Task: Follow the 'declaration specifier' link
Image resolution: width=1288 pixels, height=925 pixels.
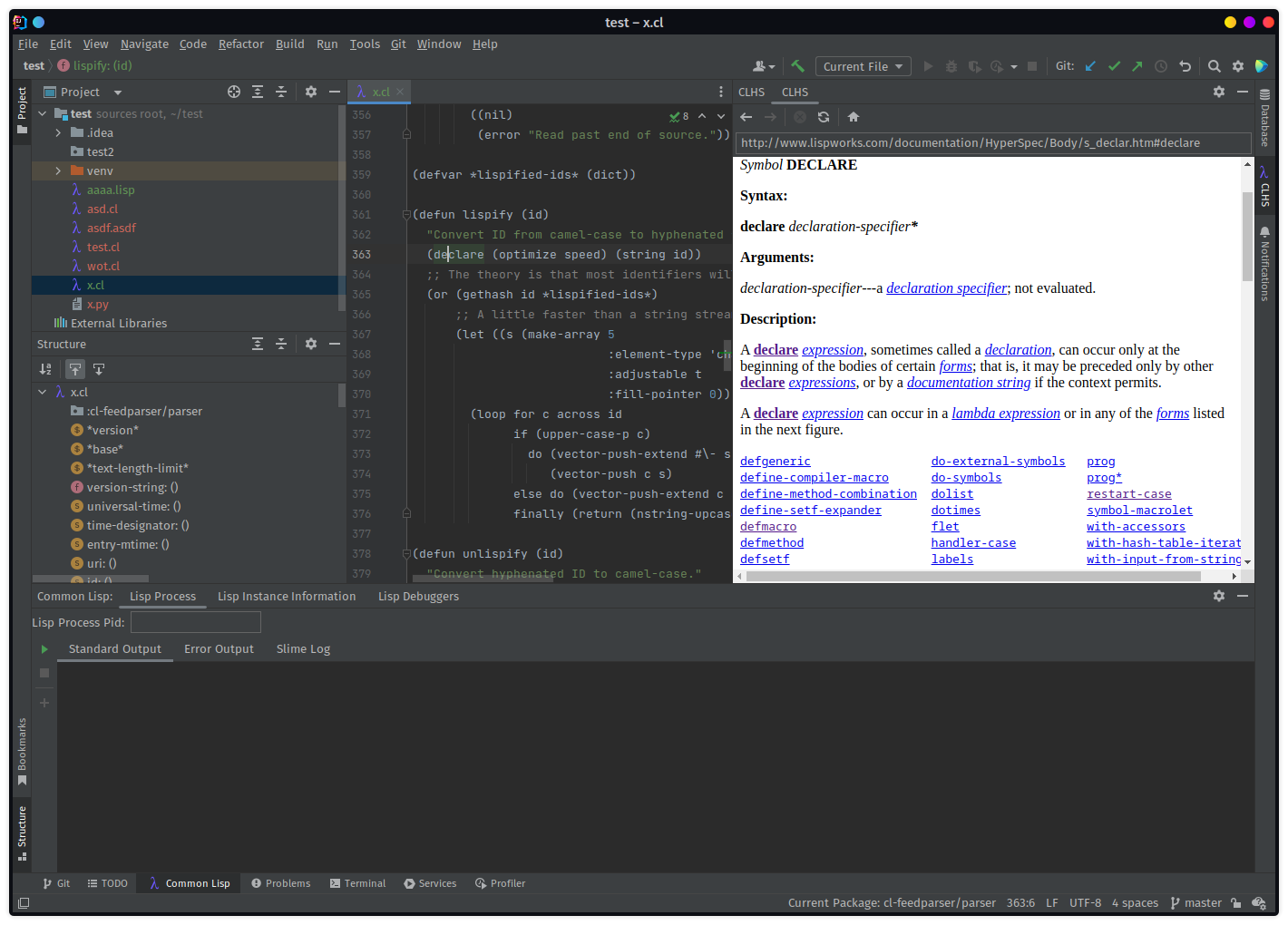Action: pos(946,288)
